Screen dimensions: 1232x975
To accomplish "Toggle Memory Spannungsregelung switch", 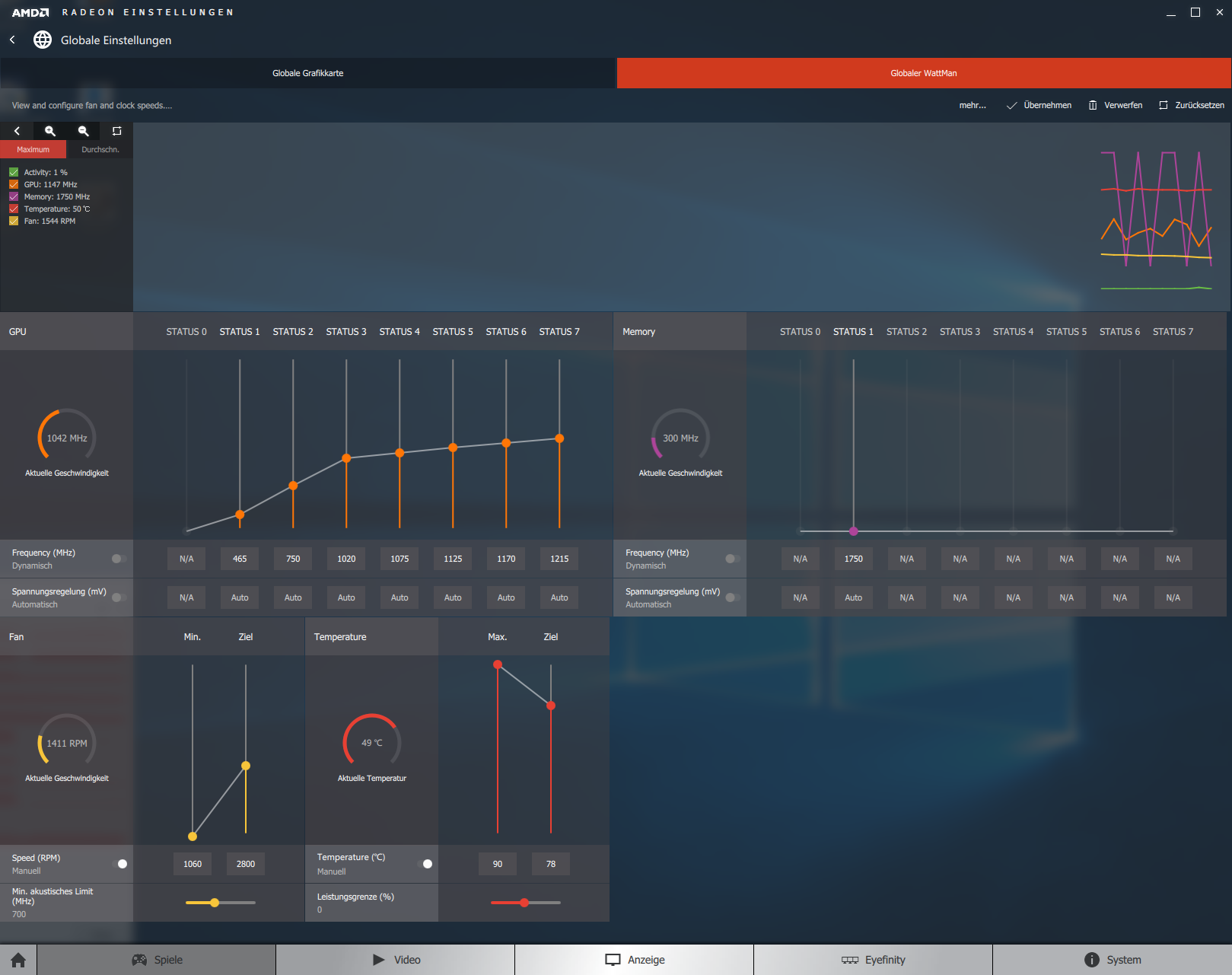I will click(732, 597).
